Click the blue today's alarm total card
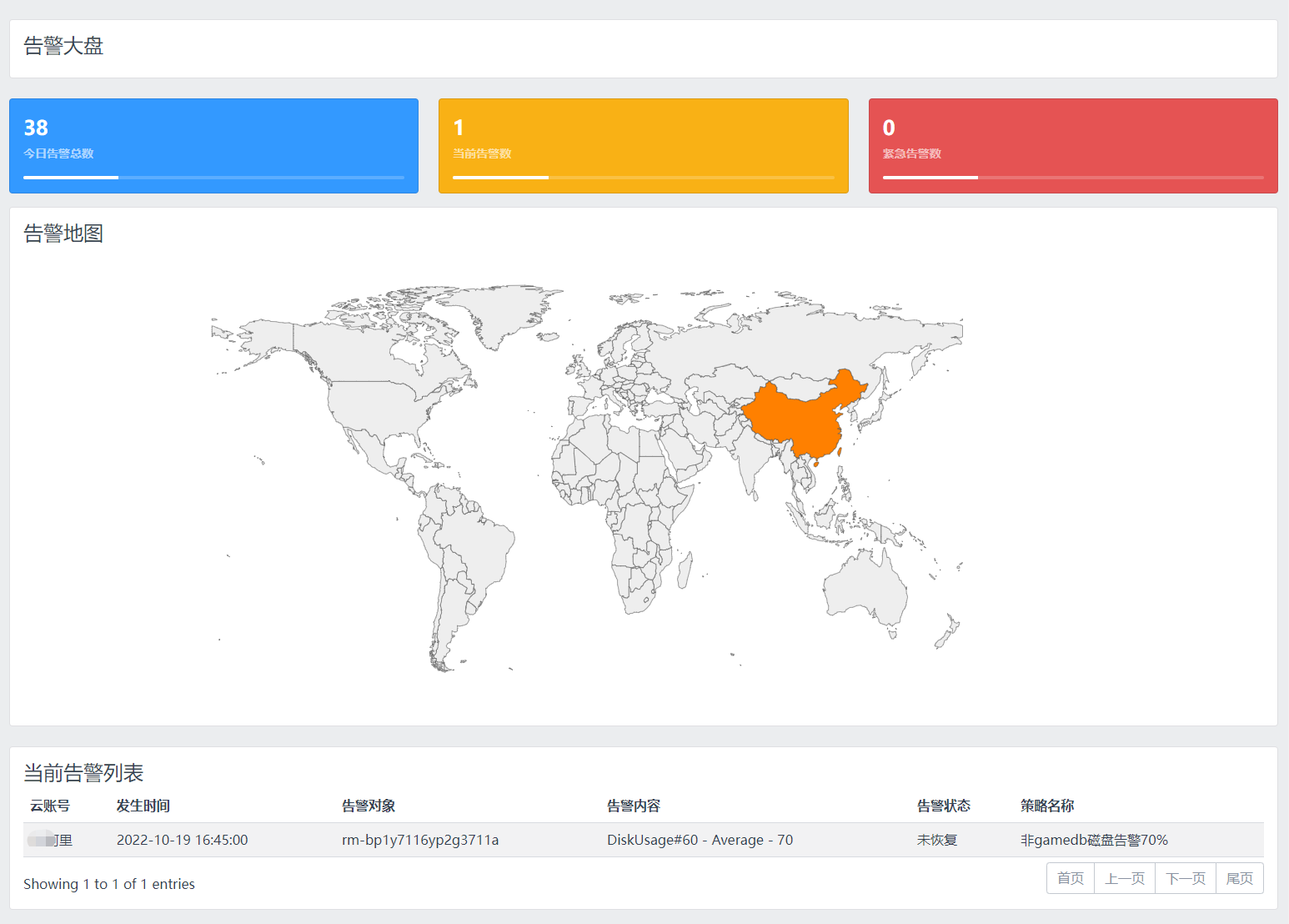This screenshot has width=1289, height=924. (213, 146)
